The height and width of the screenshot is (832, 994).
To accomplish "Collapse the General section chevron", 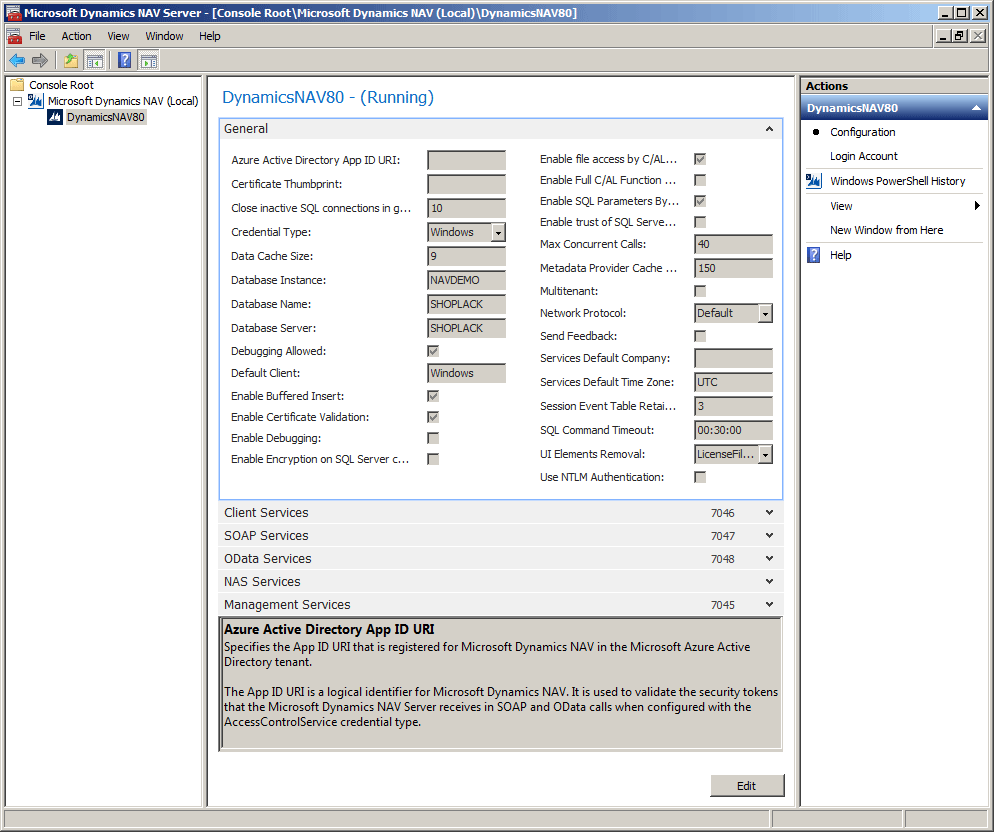I will [769, 129].
